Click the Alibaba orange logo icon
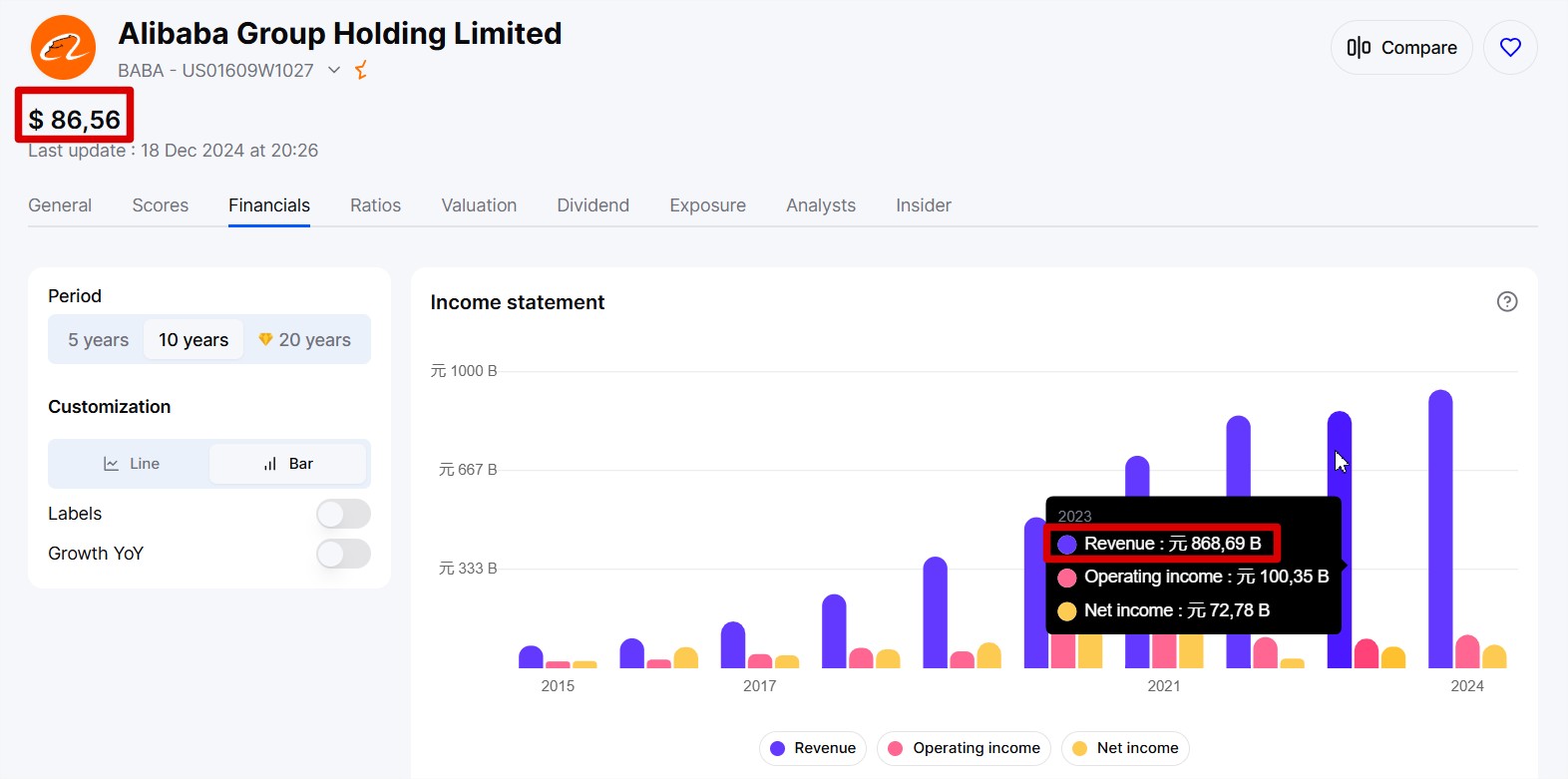The image size is (1568, 779). (63, 47)
